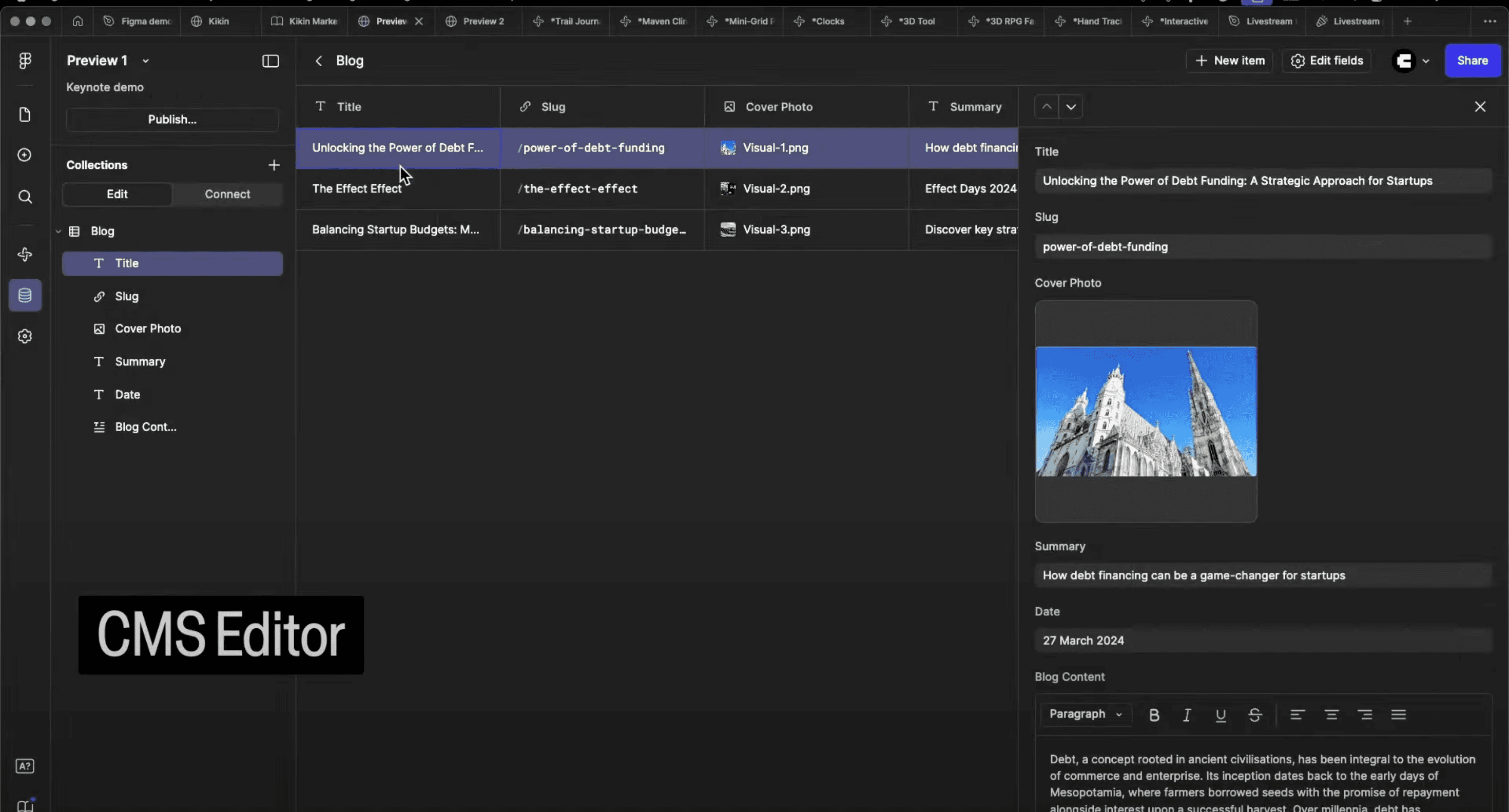This screenshot has width=1509, height=812.
Task: Open the CMS database icon in sidebar
Action: pyautogui.click(x=25, y=295)
